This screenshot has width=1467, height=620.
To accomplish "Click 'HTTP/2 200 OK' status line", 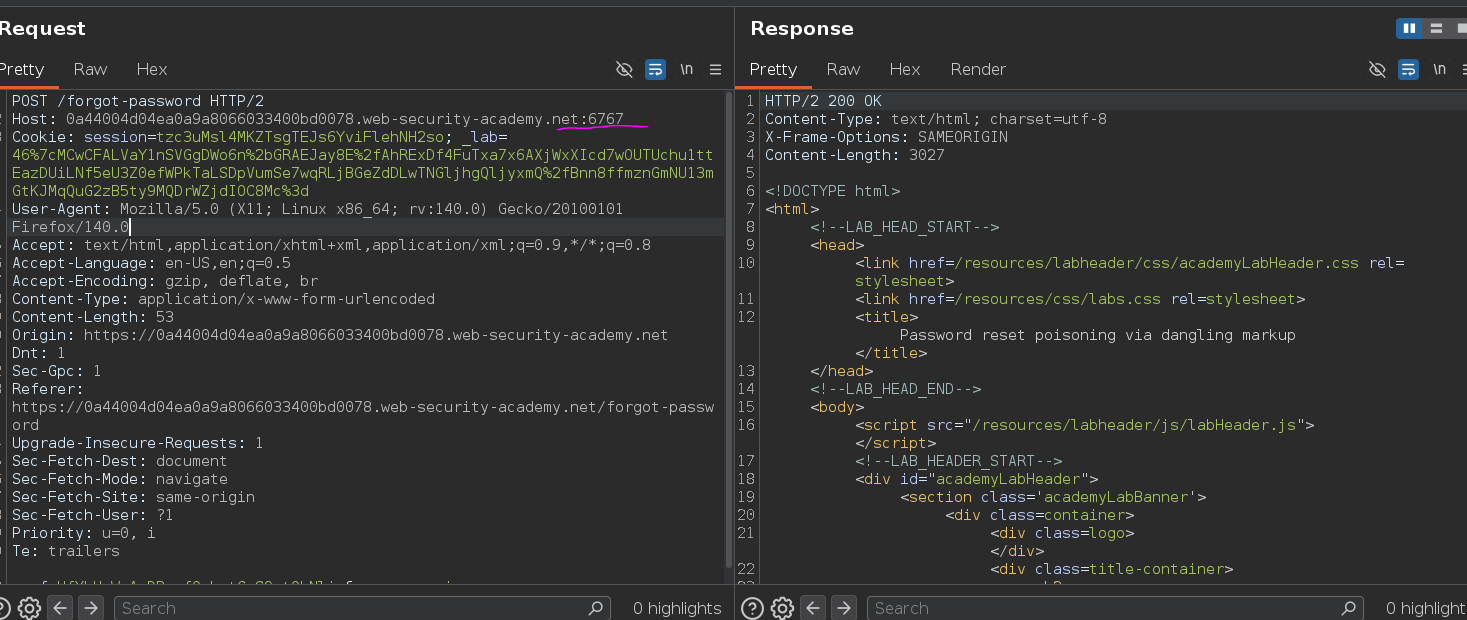I will [823, 101].
